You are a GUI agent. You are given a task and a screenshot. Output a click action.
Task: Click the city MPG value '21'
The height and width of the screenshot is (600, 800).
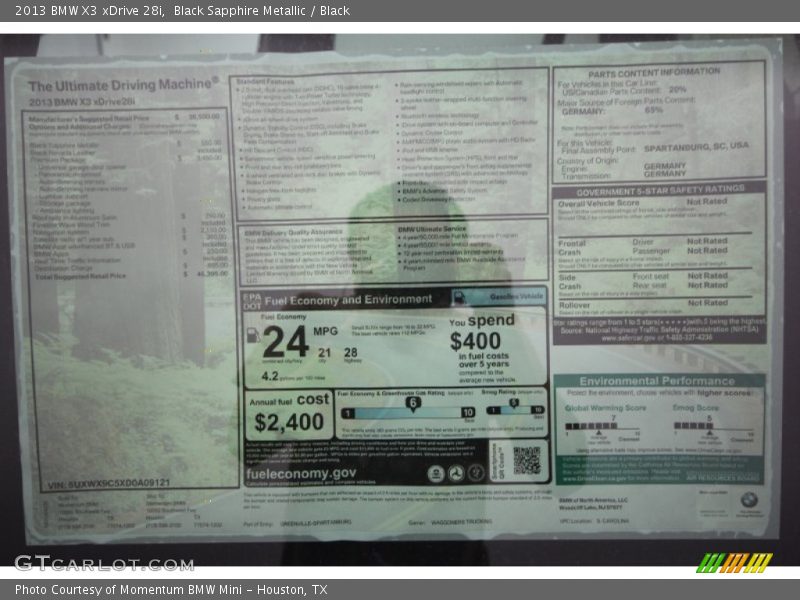tap(324, 352)
